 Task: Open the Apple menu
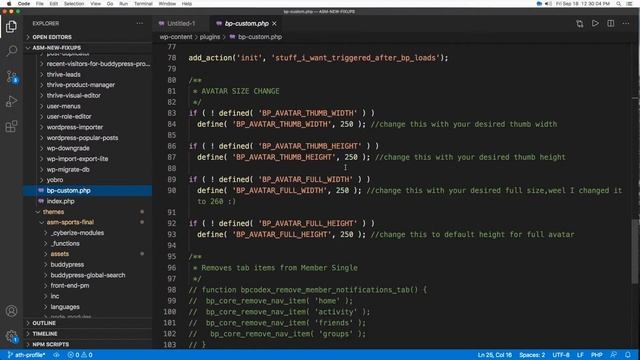(9, 4)
